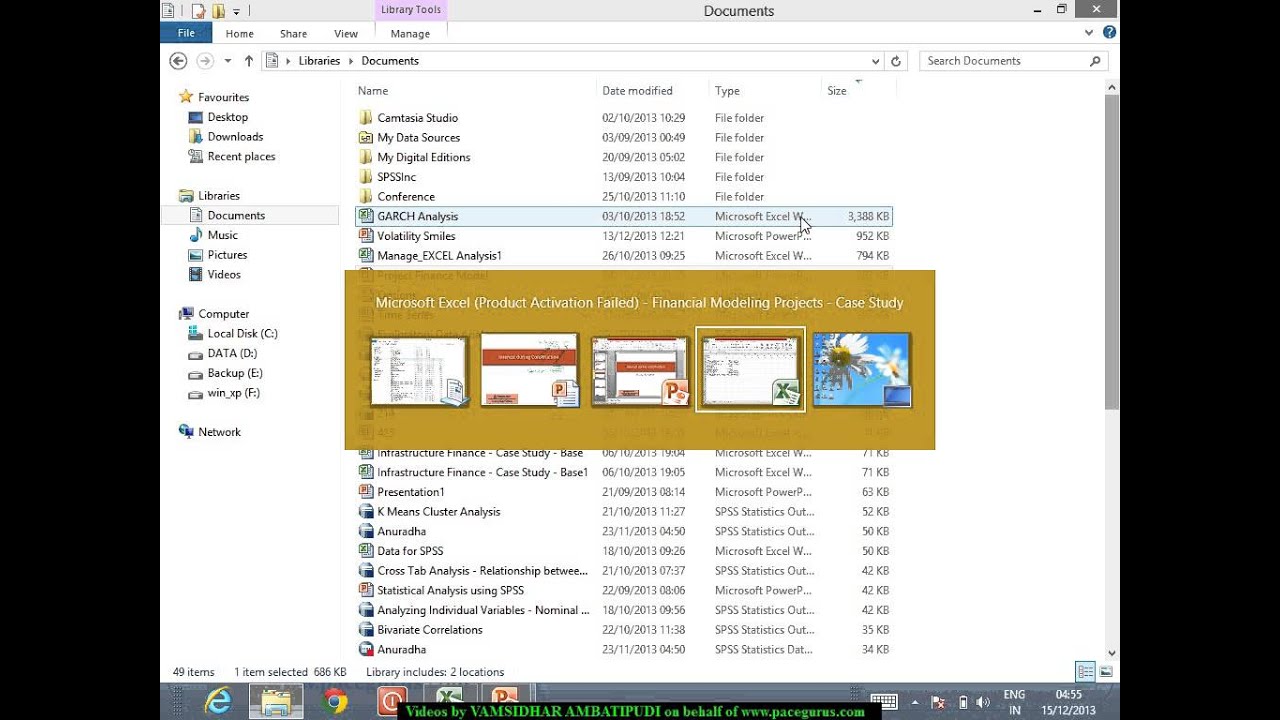Expand the arrow after Libraries breadcrumb

pyautogui.click(x=351, y=61)
